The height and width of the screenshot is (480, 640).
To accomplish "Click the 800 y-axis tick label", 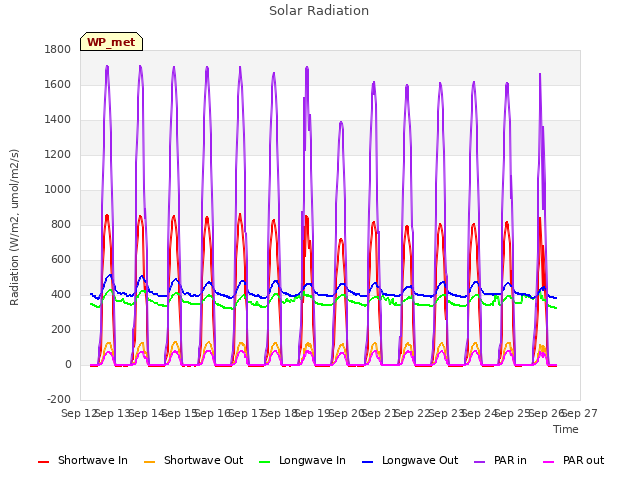I will tap(61, 224).
